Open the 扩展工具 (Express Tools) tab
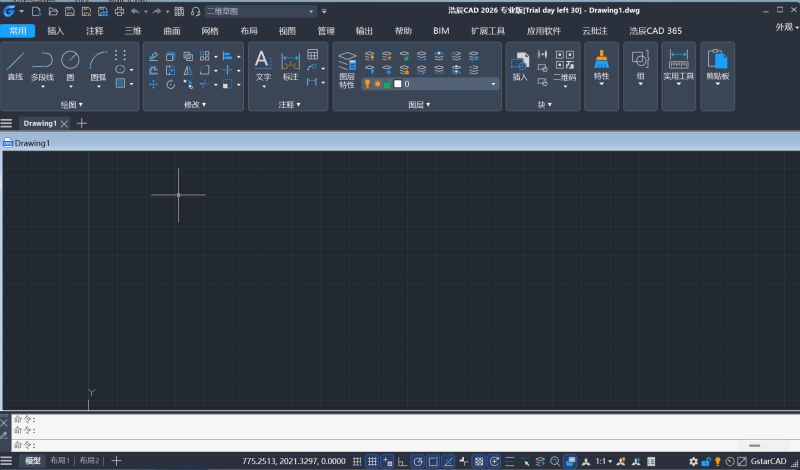This screenshot has height=470, width=800. click(488, 31)
